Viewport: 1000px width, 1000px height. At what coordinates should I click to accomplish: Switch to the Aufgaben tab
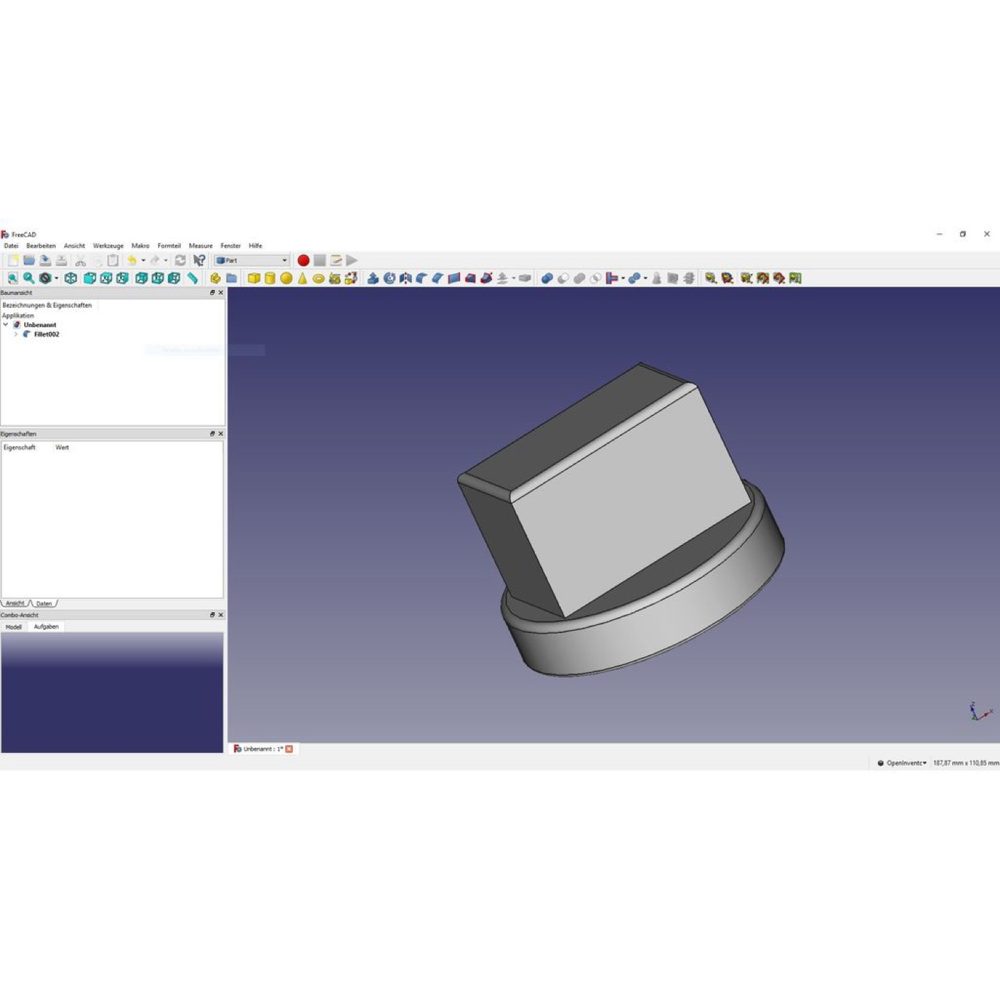click(46, 627)
